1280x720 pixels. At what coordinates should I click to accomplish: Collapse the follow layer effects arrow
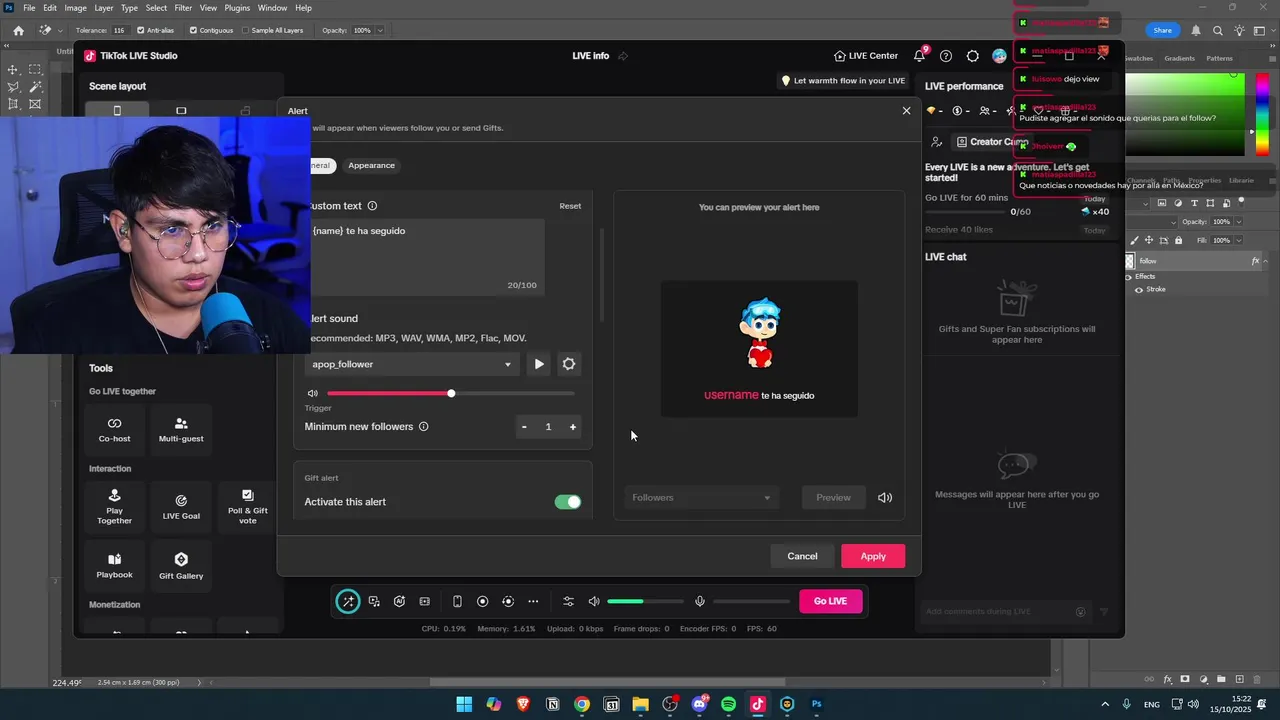pyautogui.click(x=1265, y=261)
